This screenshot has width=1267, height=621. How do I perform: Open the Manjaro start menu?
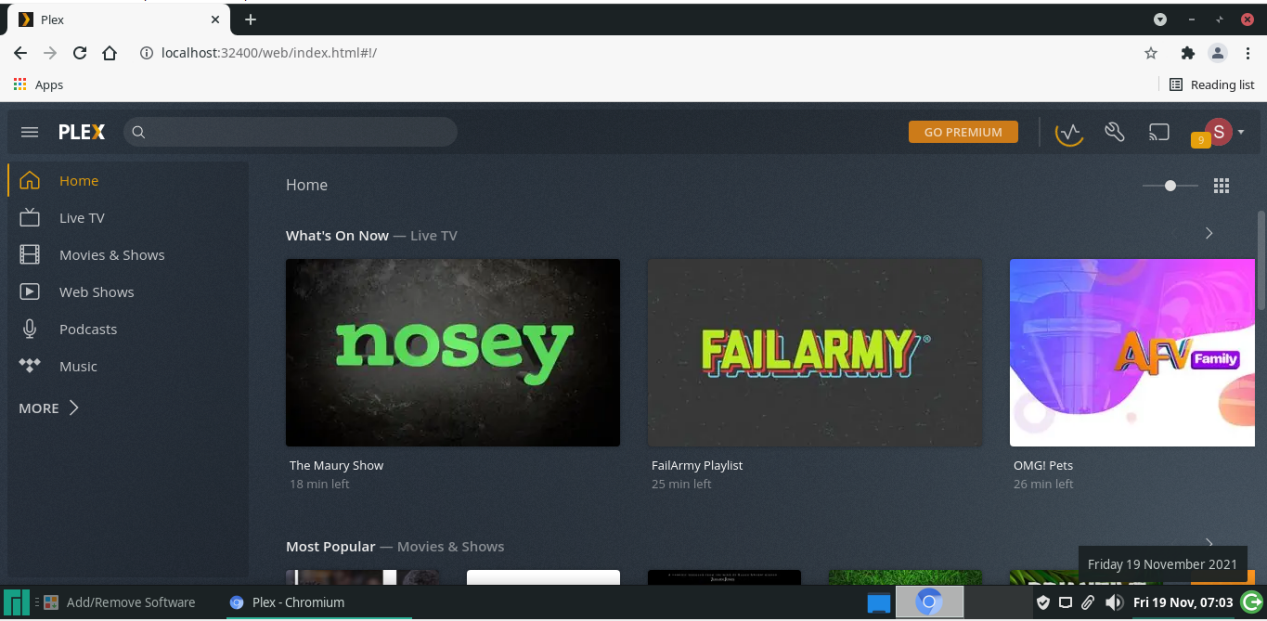(x=16, y=602)
